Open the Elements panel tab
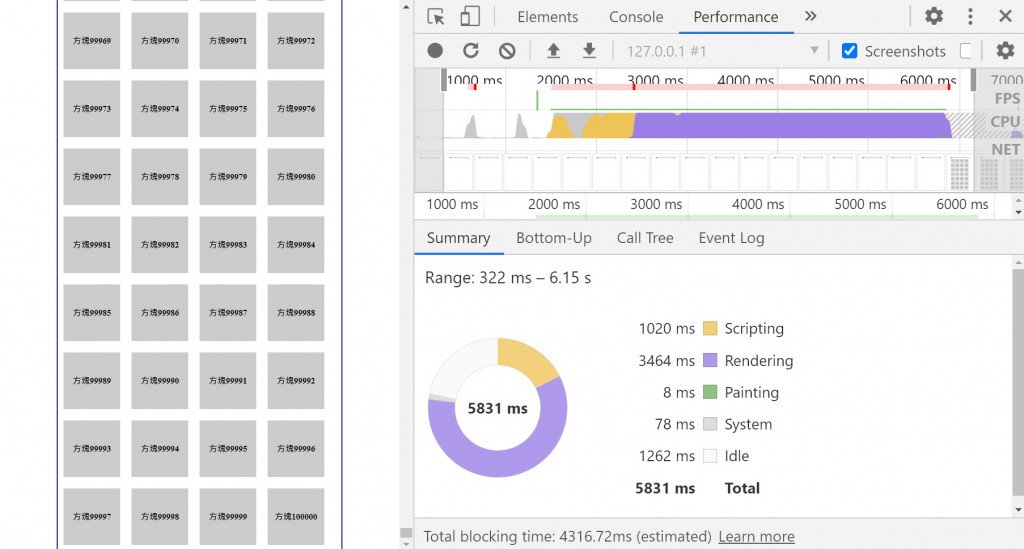 tap(547, 17)
